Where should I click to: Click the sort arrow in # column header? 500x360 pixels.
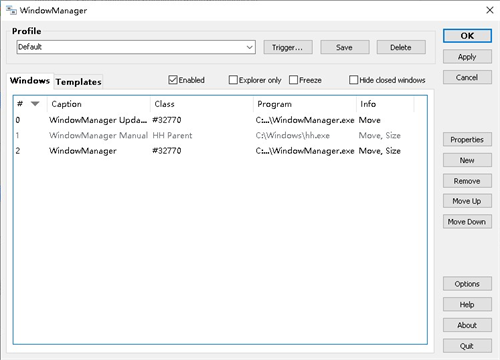[35, 104]
